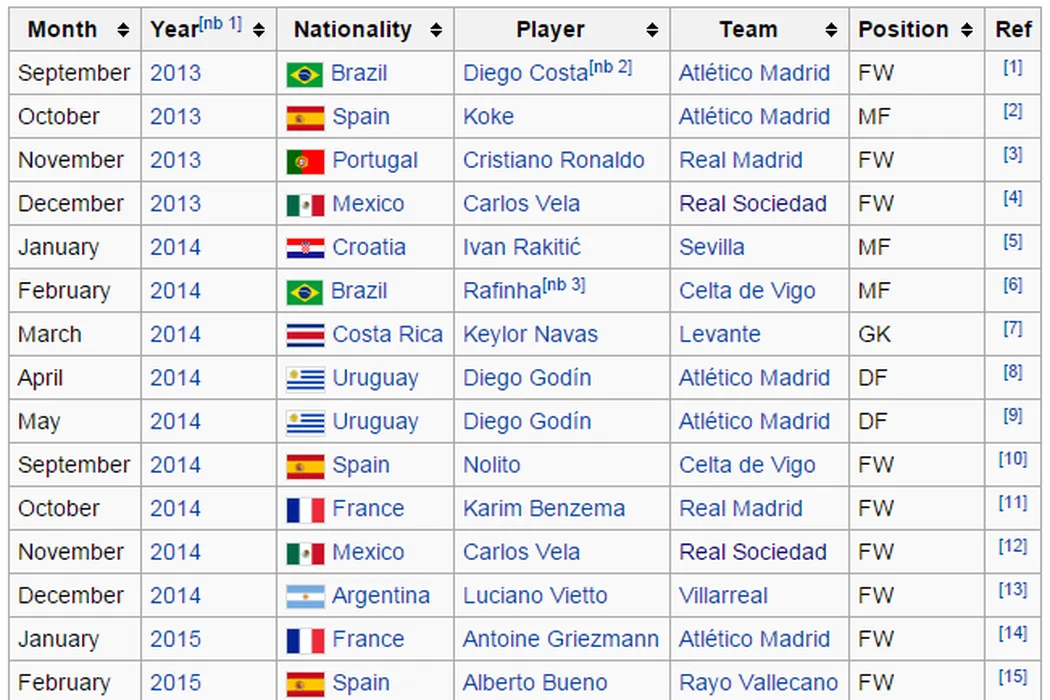Viewport: 1050px width, 700px height.
Task: Open the 2015 year link for January
Action: point(175,639)
